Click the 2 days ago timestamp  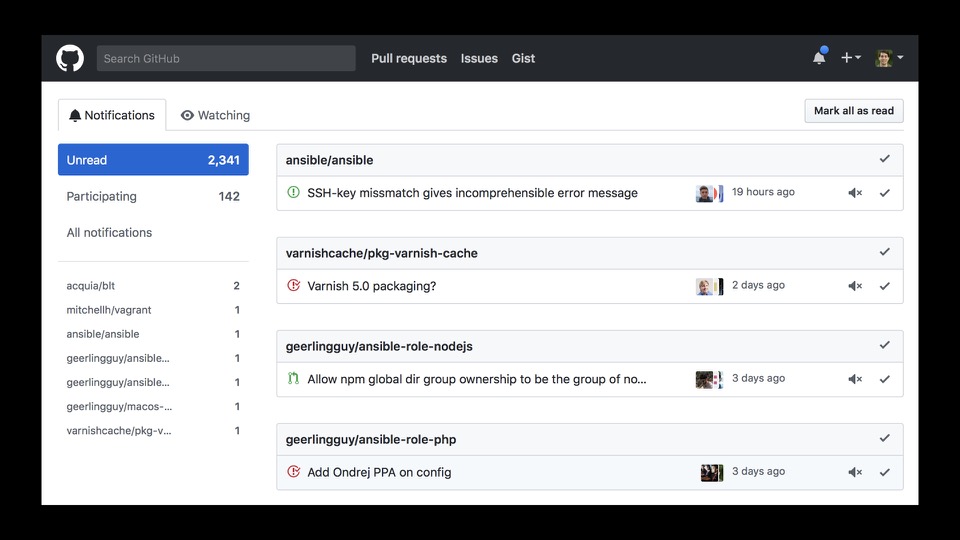click(758, 285)
